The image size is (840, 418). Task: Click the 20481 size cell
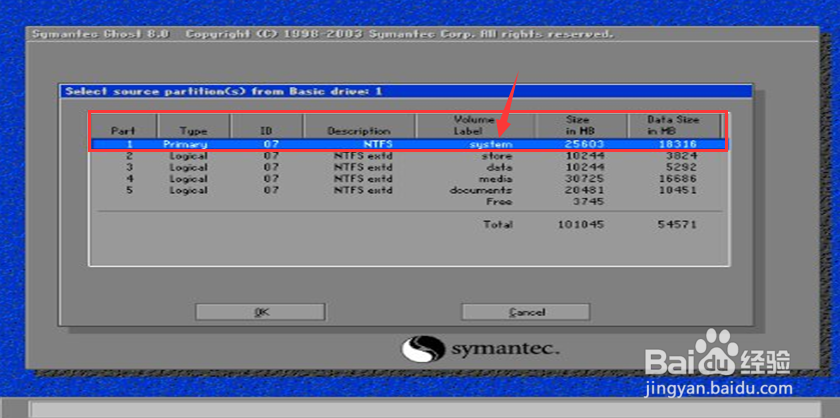coord(584,190)
